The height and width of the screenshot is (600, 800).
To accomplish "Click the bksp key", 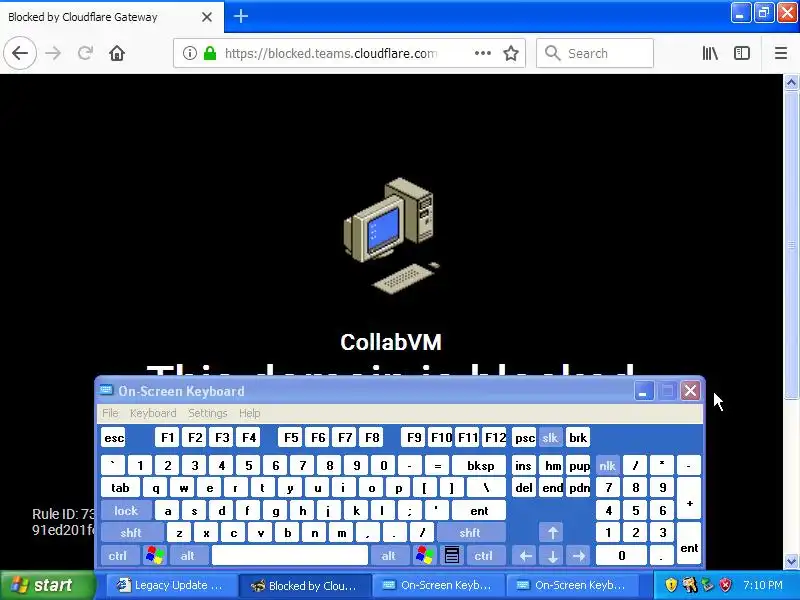I will (480, 466).
